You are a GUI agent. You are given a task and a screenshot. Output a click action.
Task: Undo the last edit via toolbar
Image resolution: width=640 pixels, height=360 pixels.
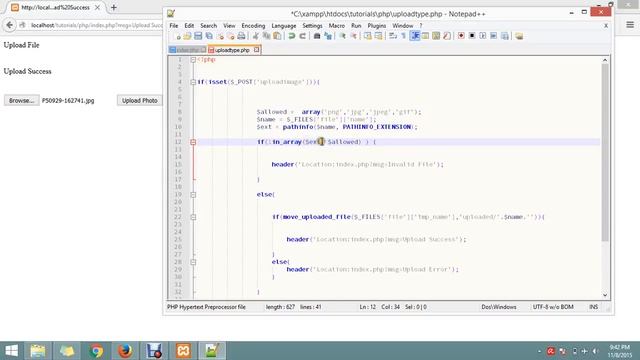292,36
